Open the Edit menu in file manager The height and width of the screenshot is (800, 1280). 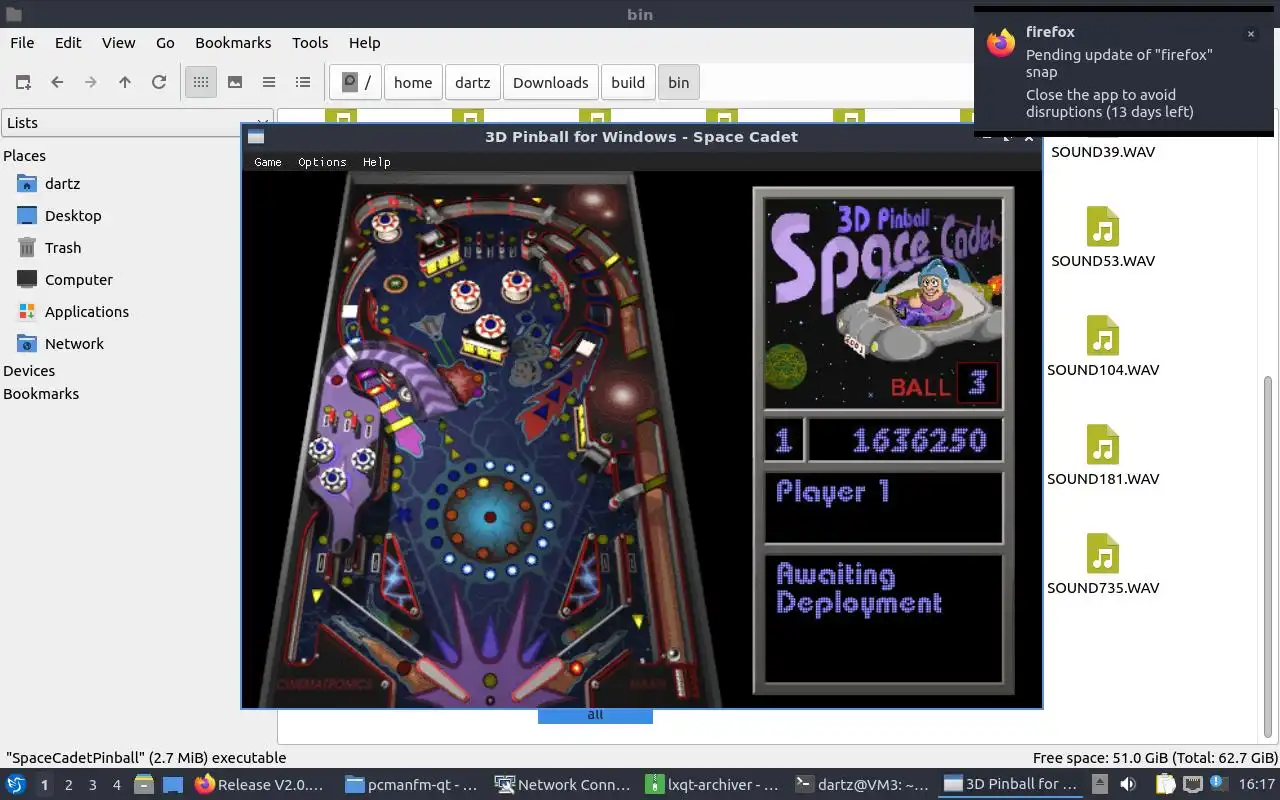pyautogui.click(x=68, y=43)
